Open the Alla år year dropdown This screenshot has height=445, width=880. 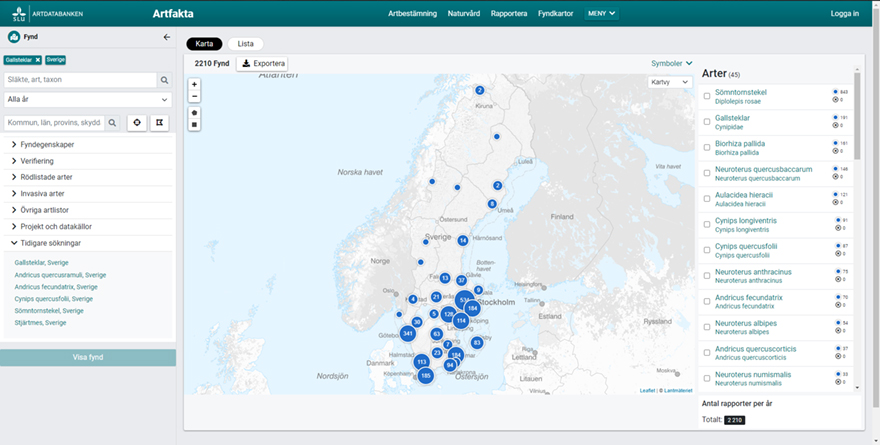click(x=88, y=99)
